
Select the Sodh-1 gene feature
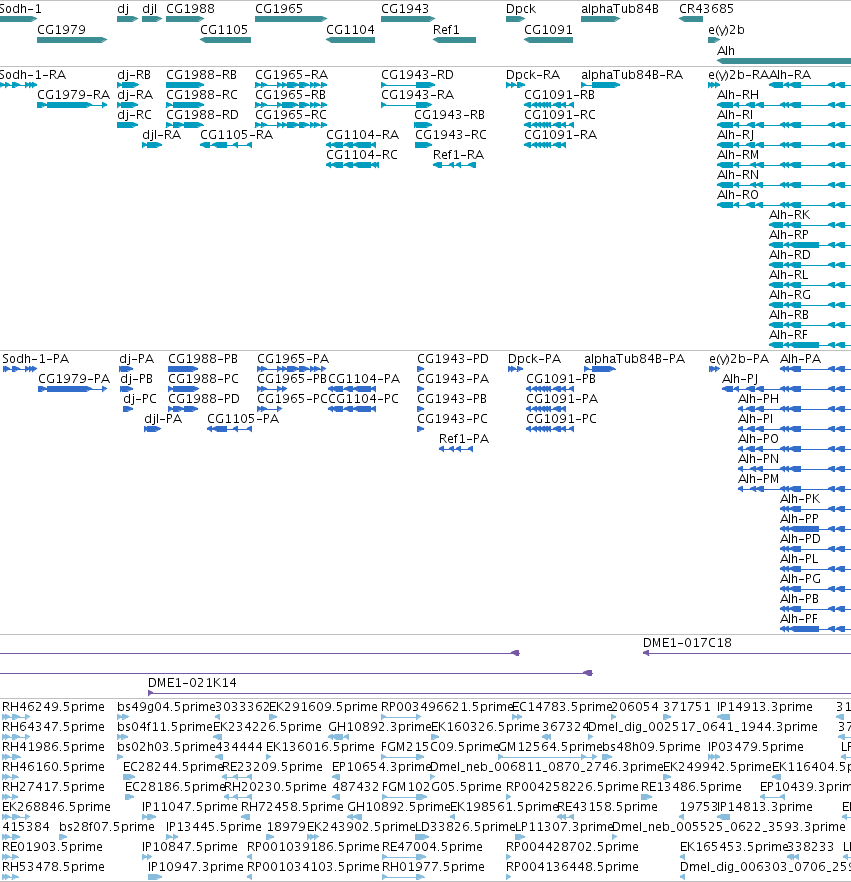[x=19, y=19]
